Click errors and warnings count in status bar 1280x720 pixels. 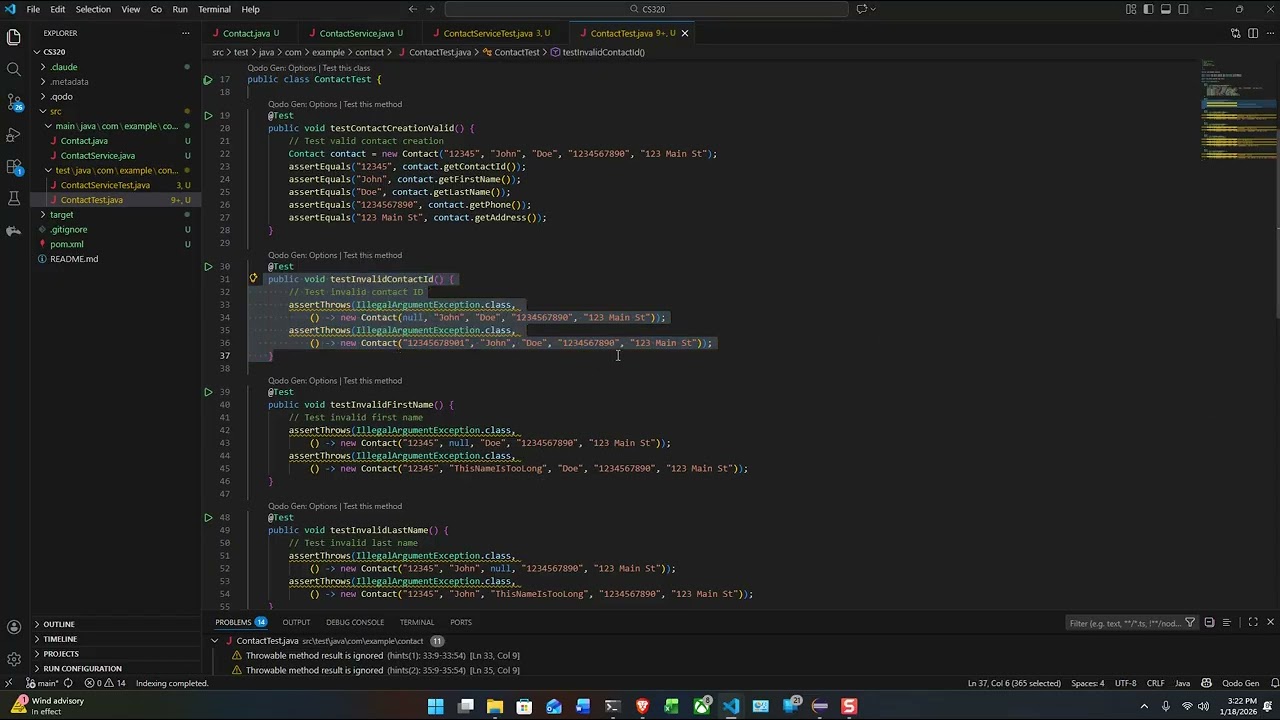pyautogui.click(x=105, y=683)
